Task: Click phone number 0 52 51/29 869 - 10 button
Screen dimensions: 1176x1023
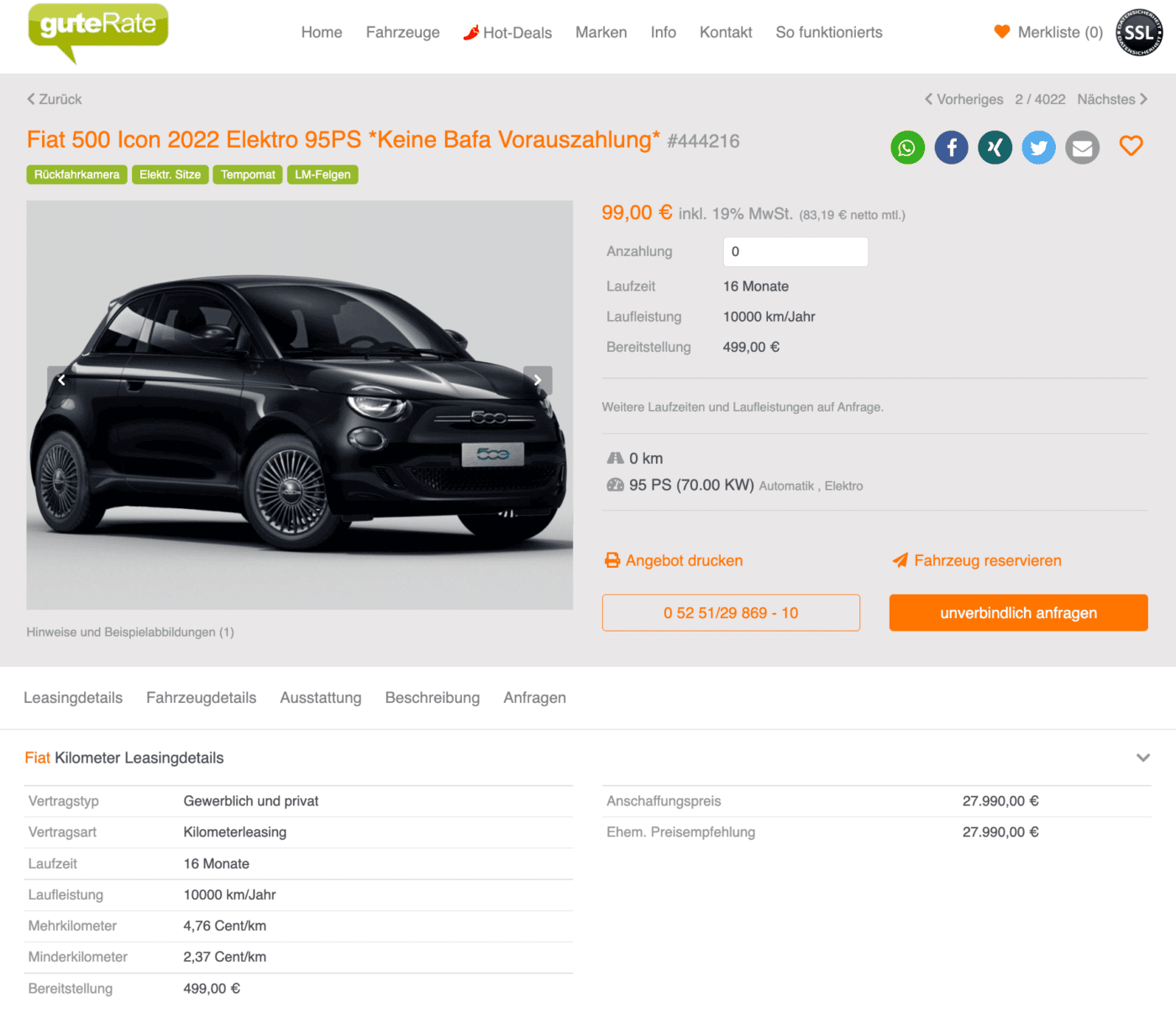Action: point(731,613)
